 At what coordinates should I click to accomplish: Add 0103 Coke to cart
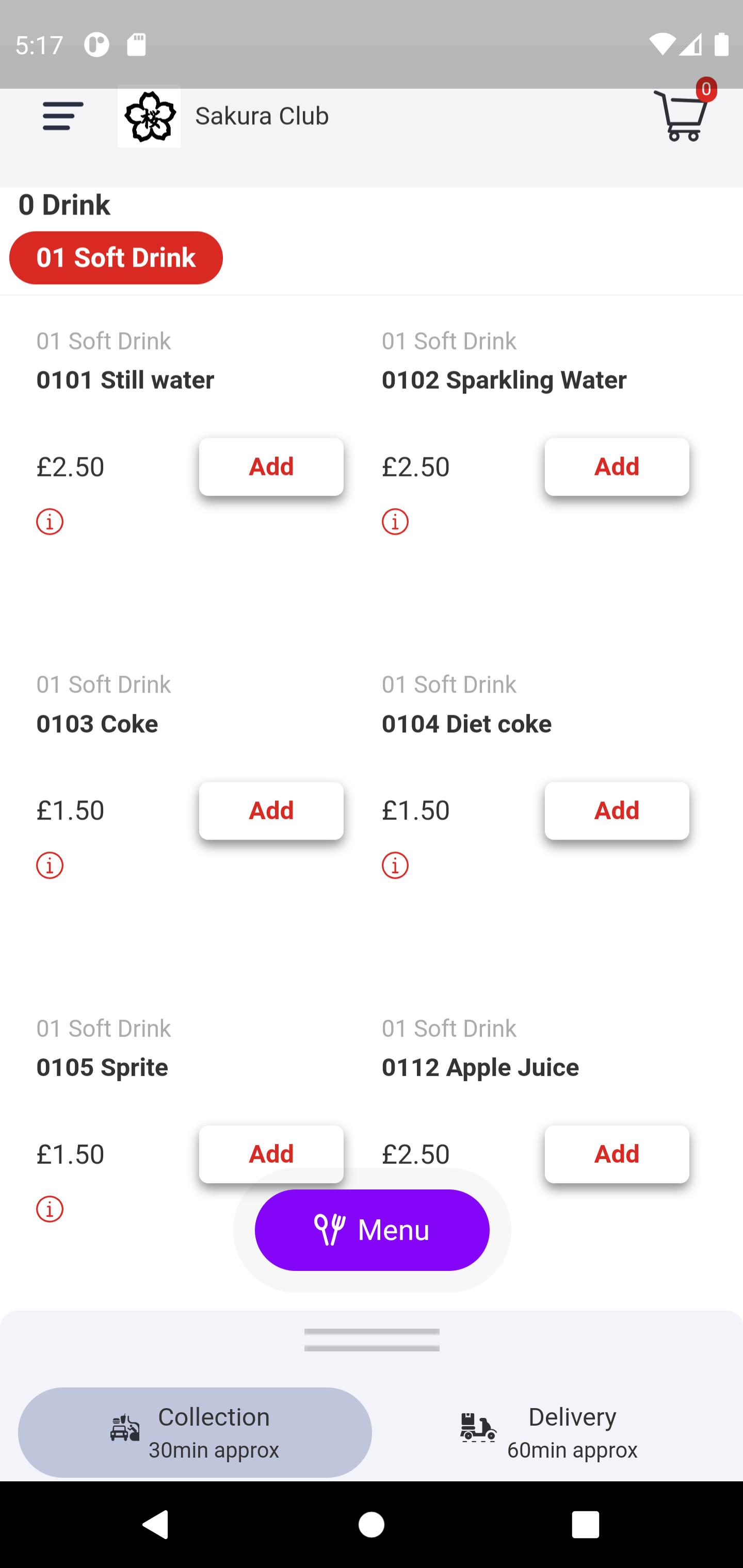271,811
